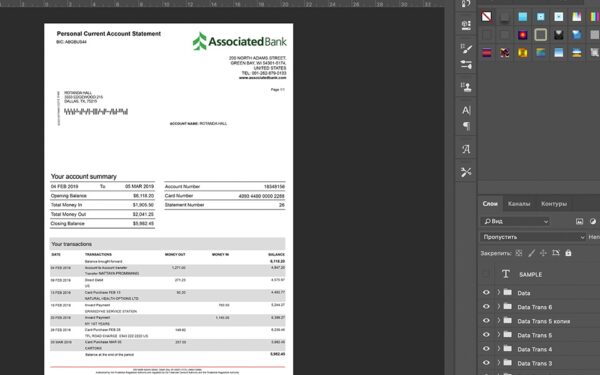
Task: Apply the solid cyan style preset
Action: (x=522, y=17)
